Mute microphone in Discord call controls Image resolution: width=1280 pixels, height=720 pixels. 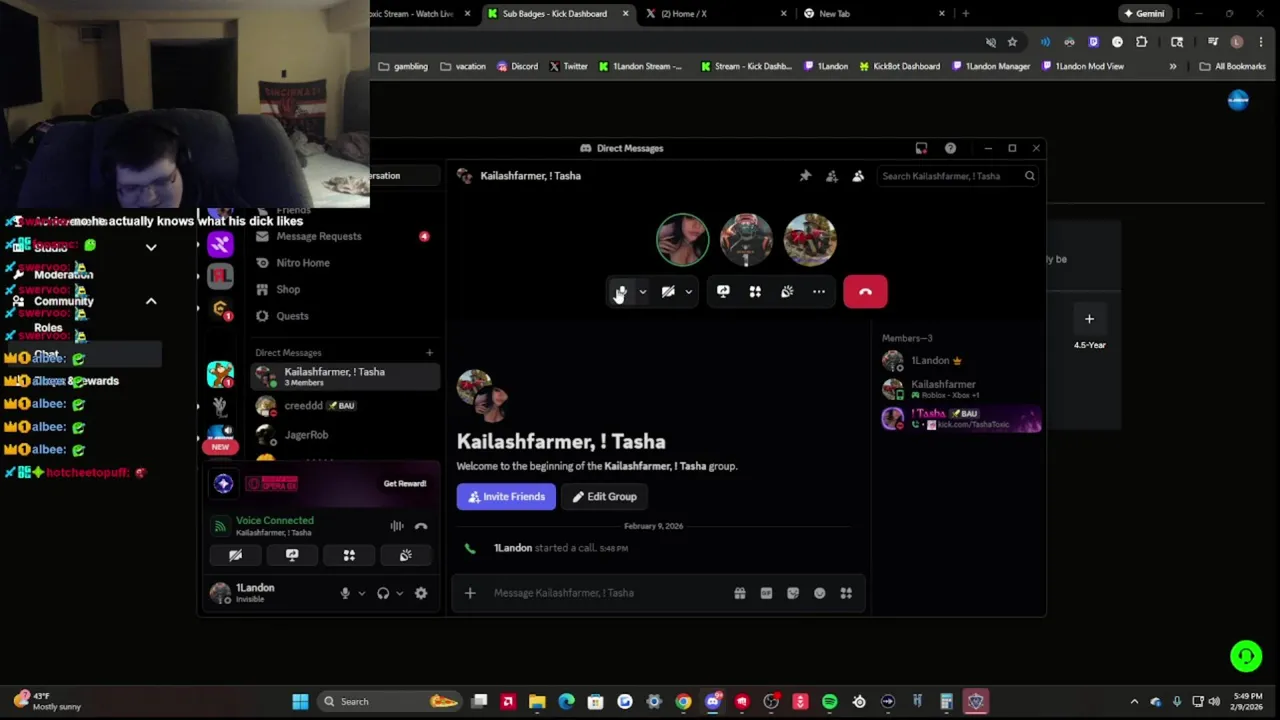(620, 292)
